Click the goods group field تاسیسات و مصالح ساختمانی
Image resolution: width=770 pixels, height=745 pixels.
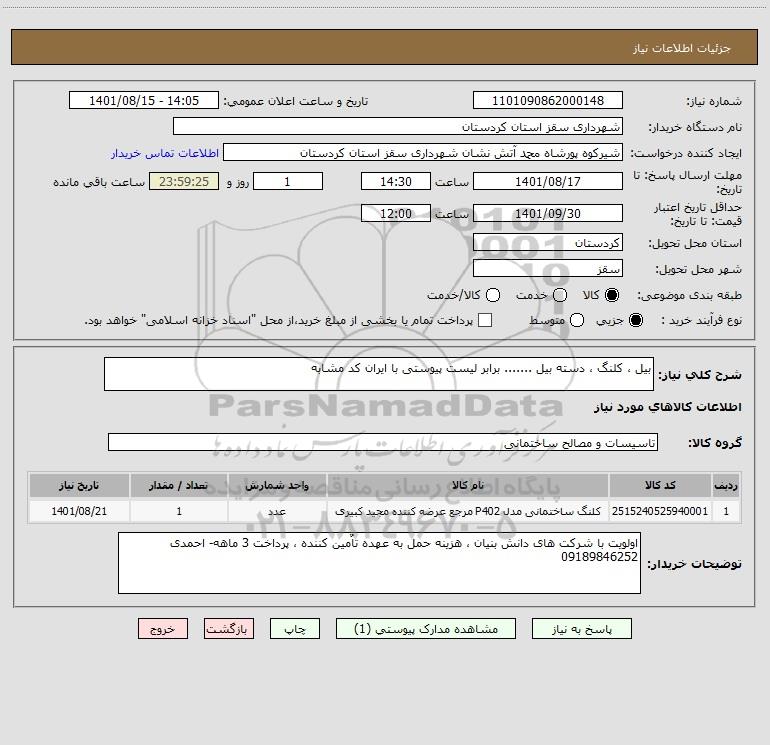pos(383,442)
